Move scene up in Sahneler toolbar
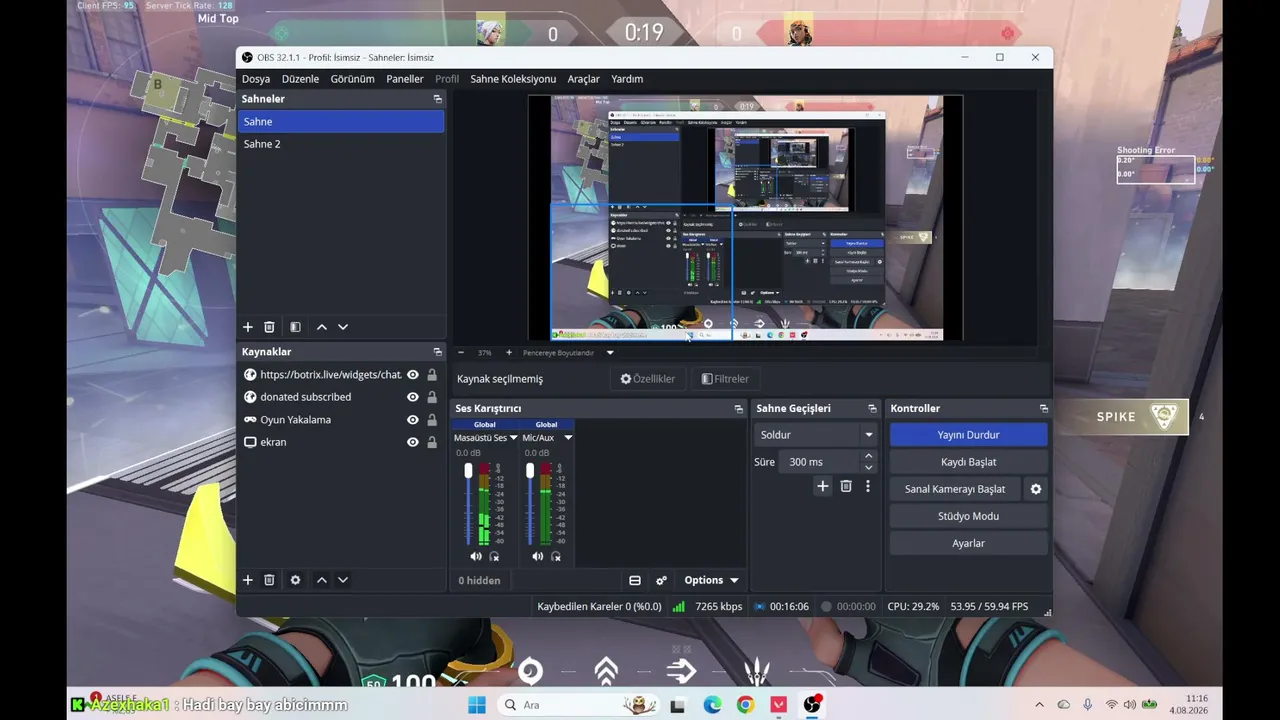Viewport: 1280px width, 720px height. [x=322, y=327]
